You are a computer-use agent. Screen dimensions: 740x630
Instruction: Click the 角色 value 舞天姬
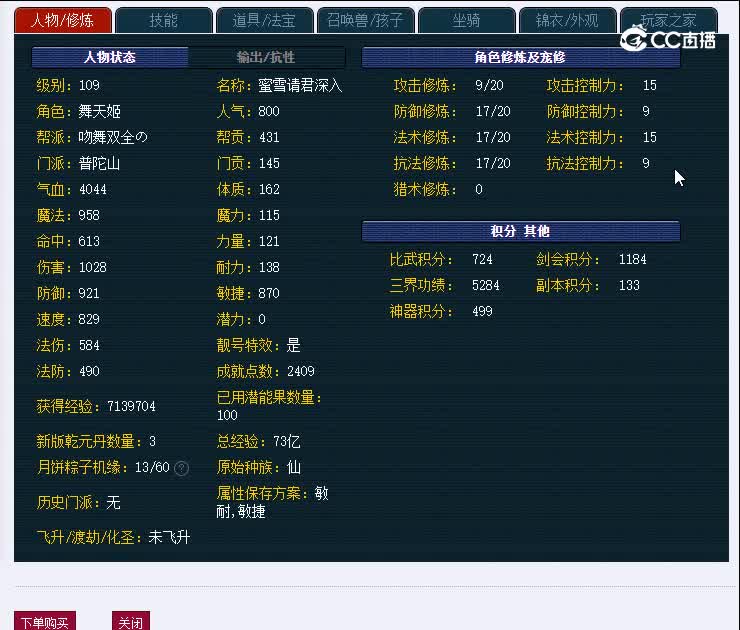tap(100, 111)
